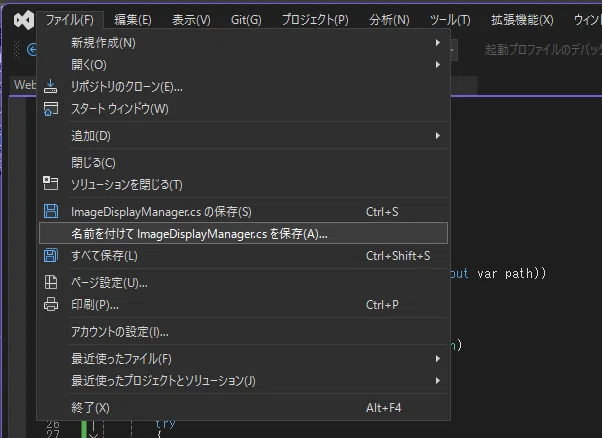Click the start window icon
The width and height of the screenshot is (602, 438).
click(x=51, y=109)
